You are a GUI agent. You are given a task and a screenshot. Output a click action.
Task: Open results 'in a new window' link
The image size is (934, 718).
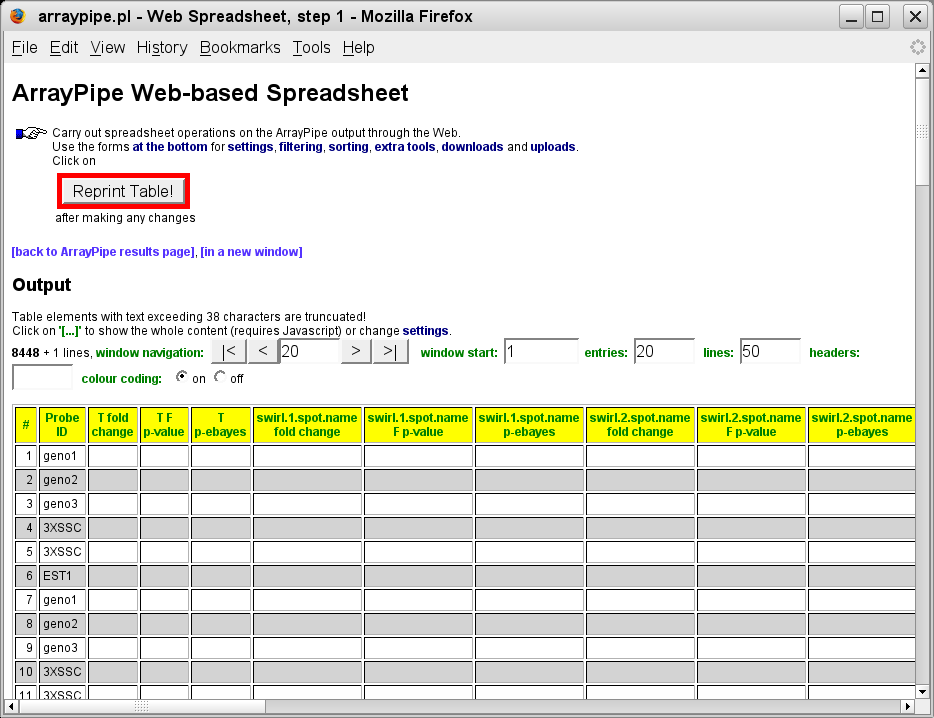coord(251,251)
